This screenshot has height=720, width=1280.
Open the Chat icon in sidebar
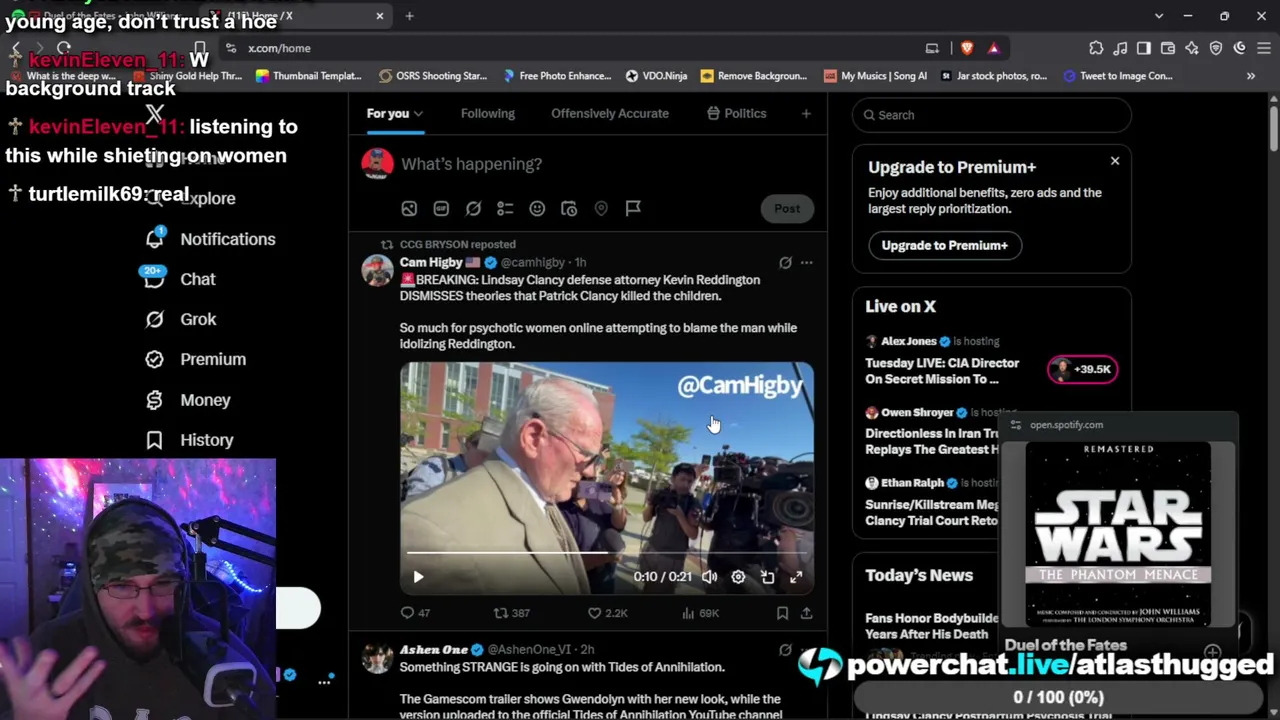(154, 279)
